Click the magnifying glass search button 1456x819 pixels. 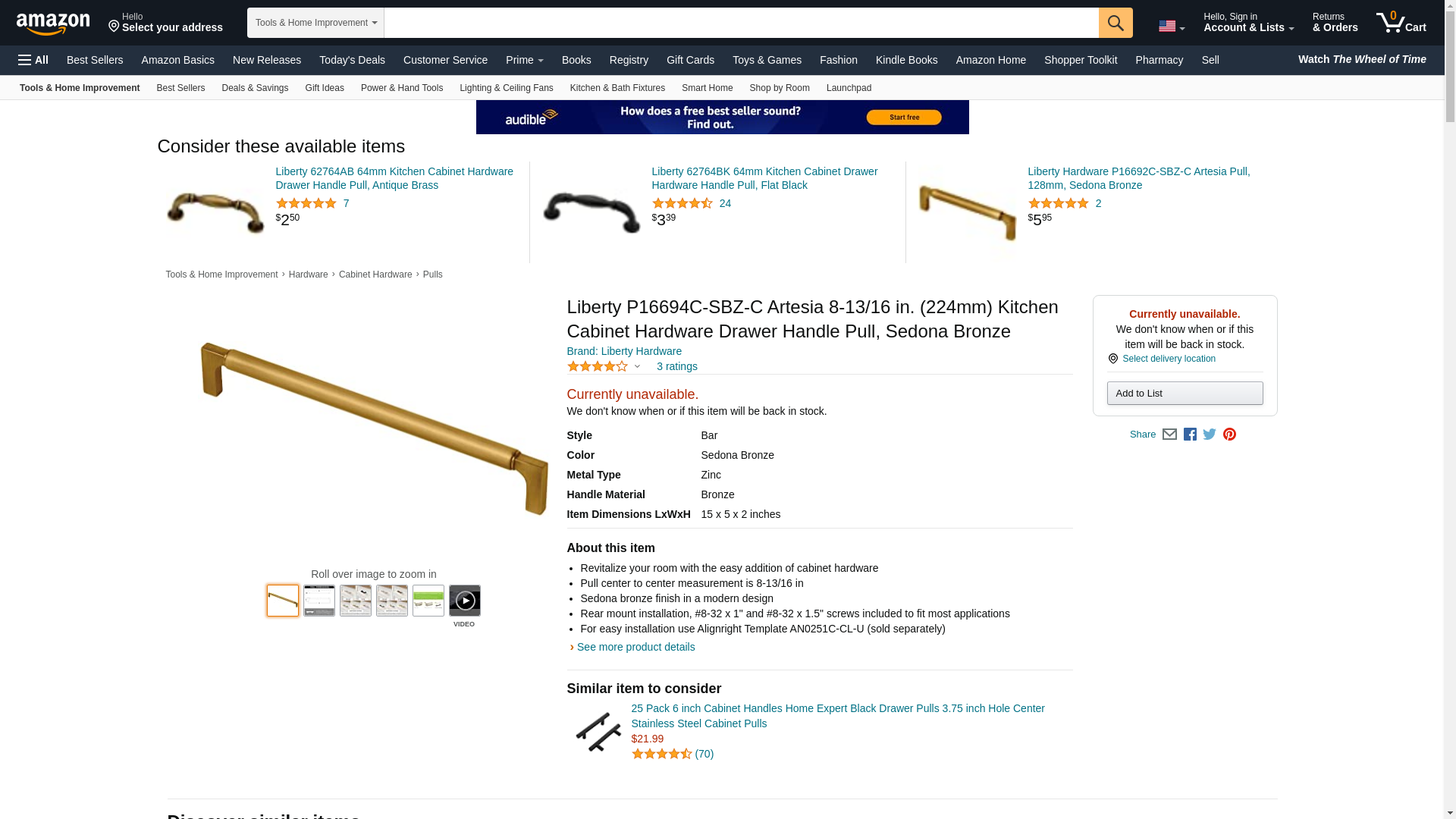tap(1115, 23)
